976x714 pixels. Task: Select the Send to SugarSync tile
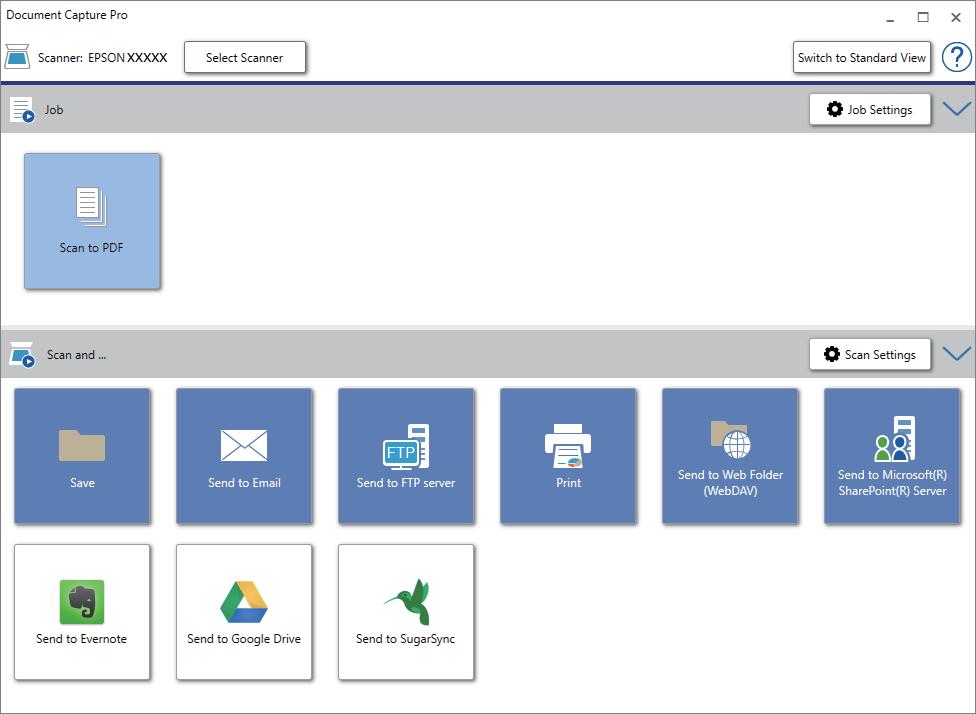[x=406, y=612]
